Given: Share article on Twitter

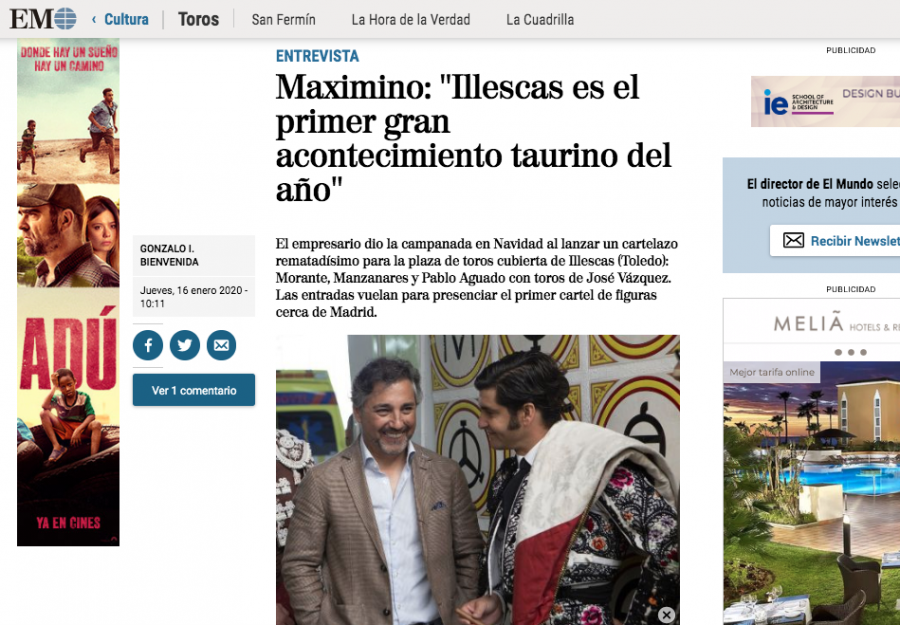Looking at the screenshot, I should click(185, 346).
